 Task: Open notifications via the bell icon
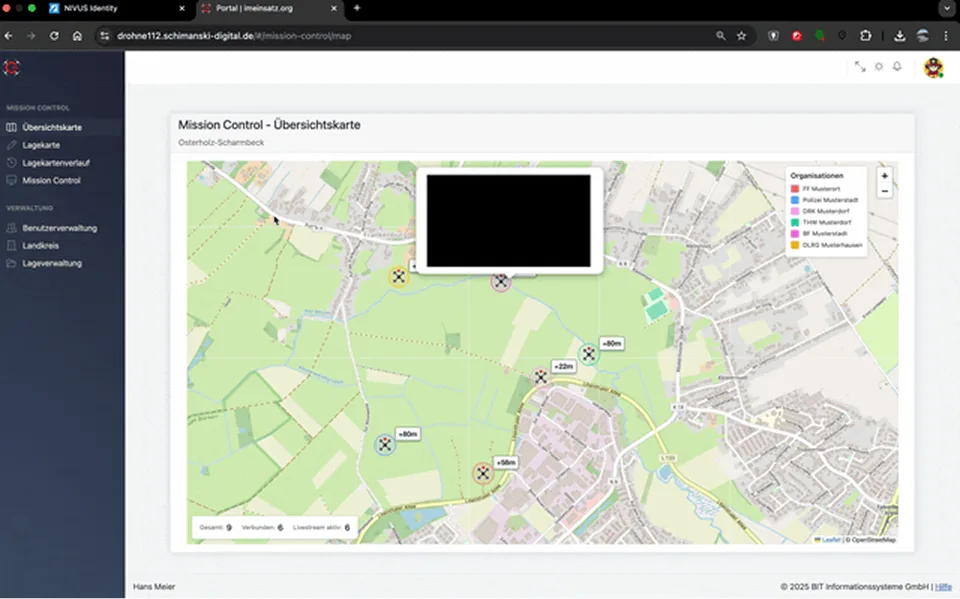(x=897, y=66)
